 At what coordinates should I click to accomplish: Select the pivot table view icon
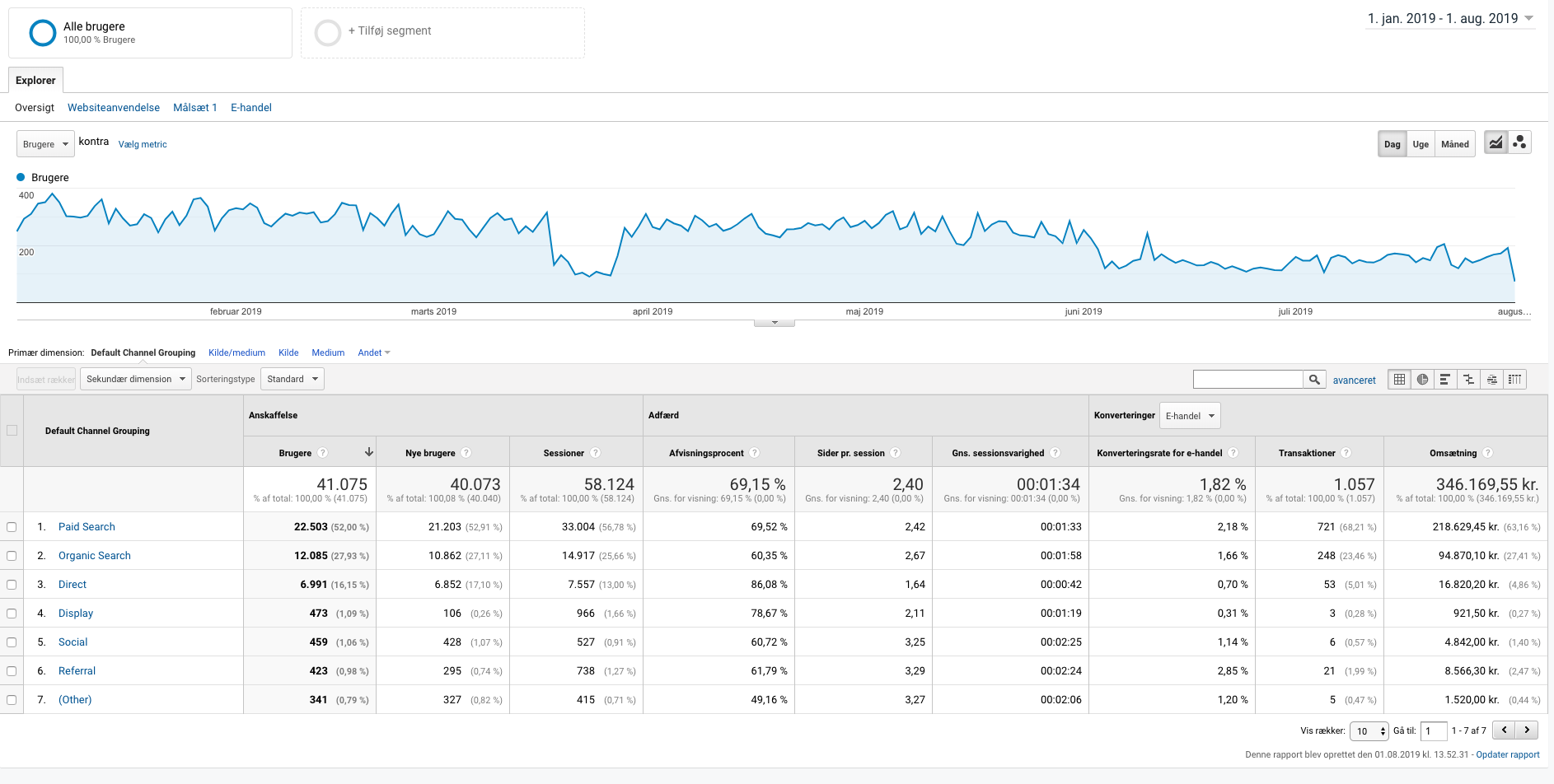[1514, 380]
